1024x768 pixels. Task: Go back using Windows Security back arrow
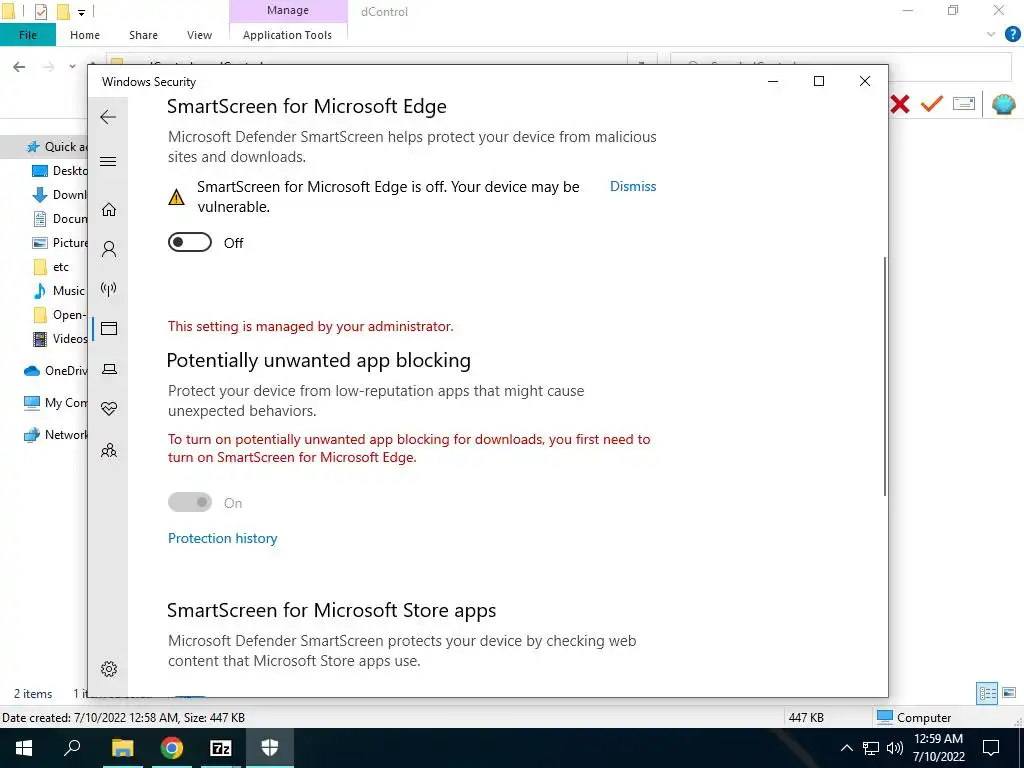tap(108, 117)
